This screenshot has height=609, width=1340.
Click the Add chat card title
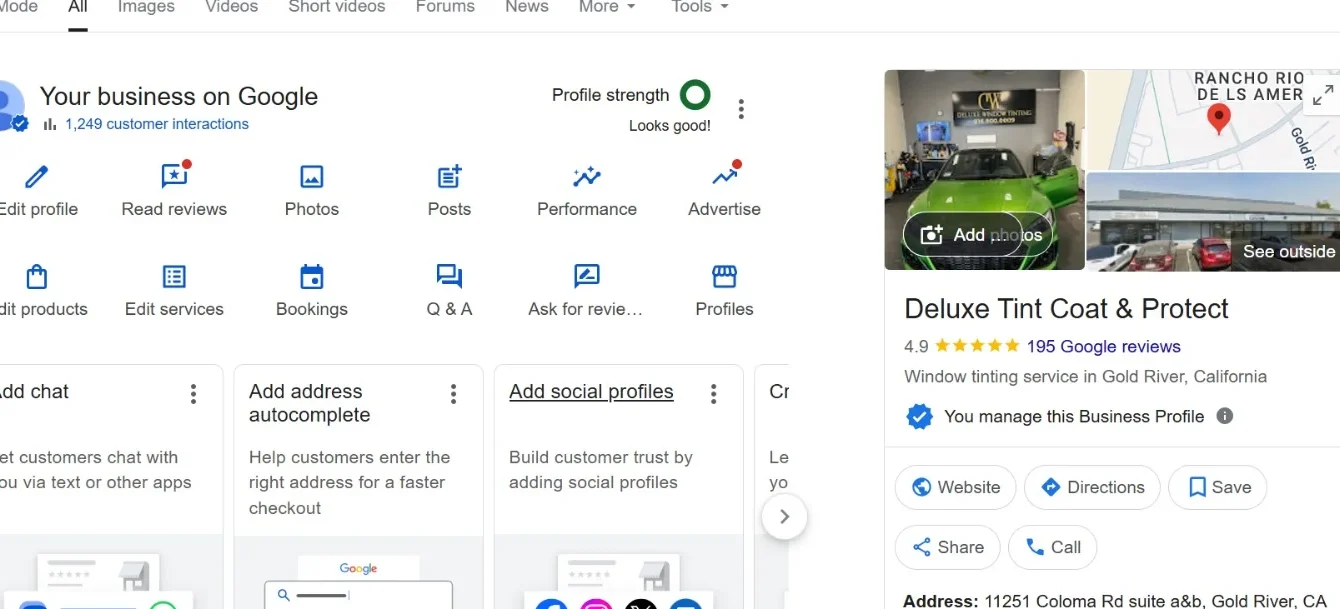click(34, 392)
